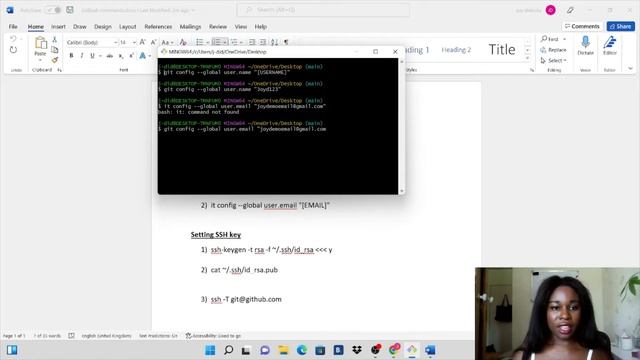The height and width of the screenshot is (360, 640).
Task: Open Dropbox from the taskbar
Action: coord(357,350)
